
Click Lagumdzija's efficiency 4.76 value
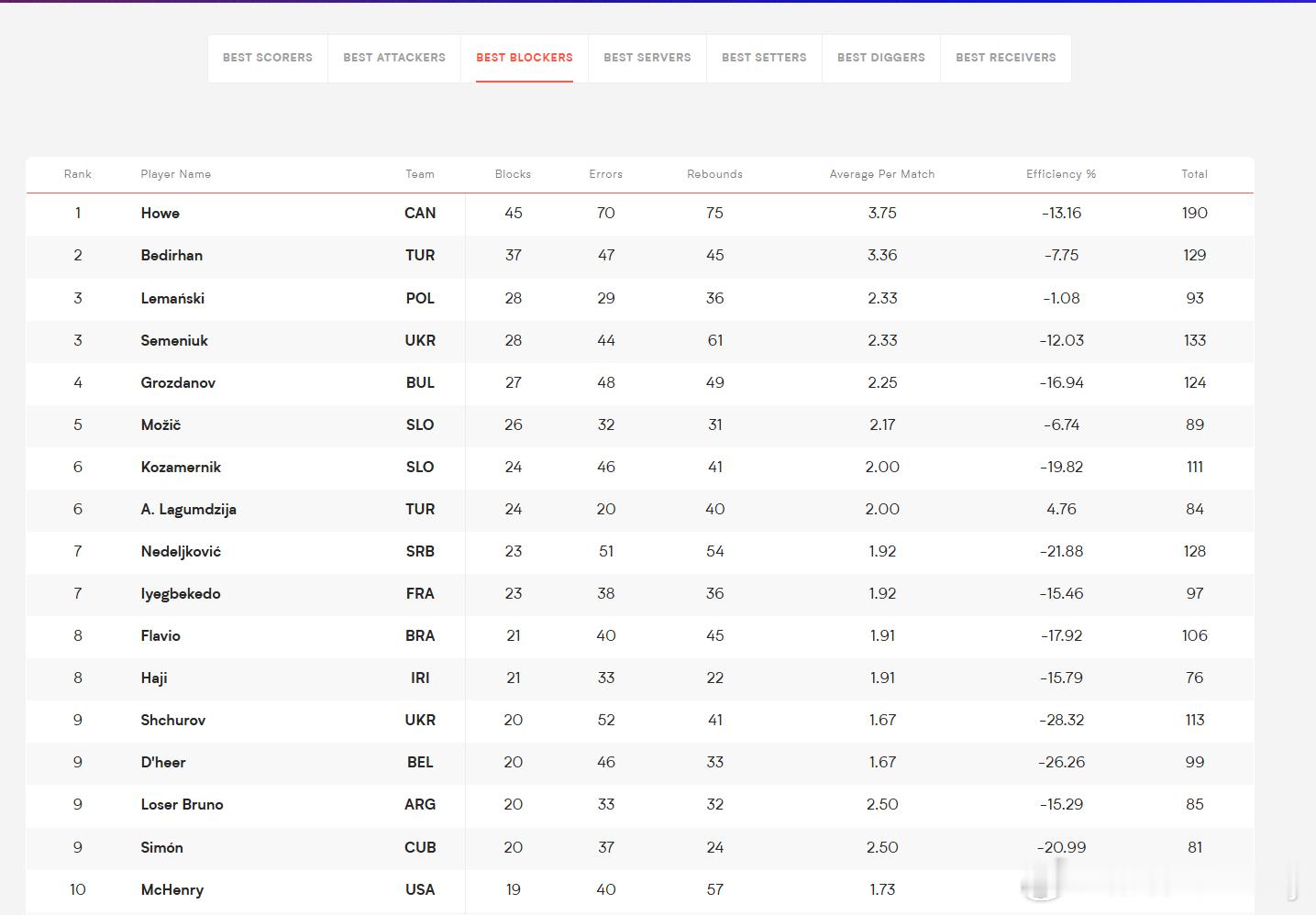point(1061,510)
